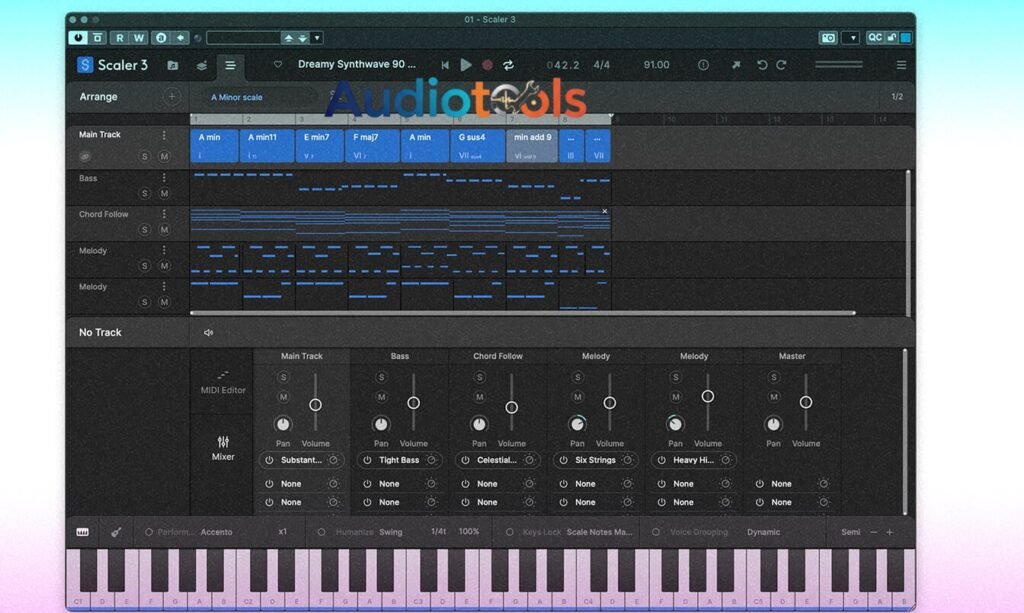This screenshot has height=613, width=1024.
Task: Favorite Dreamy Synthwave 90 with the heart icon
Action: tap(278, 64)
